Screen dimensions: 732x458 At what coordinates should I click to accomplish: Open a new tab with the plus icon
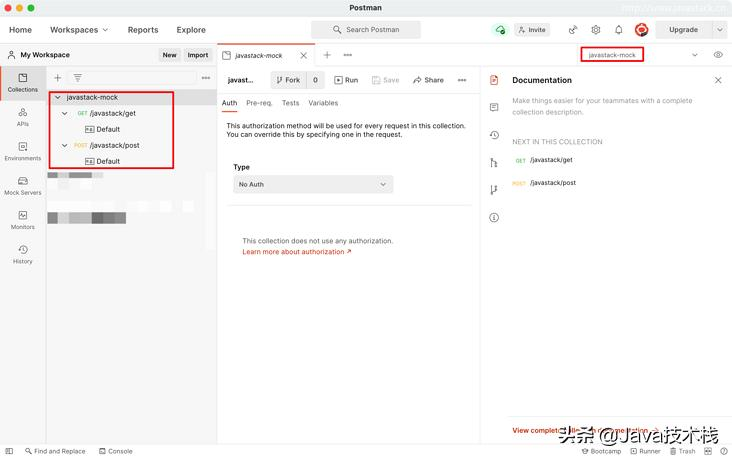pos(327,55)
